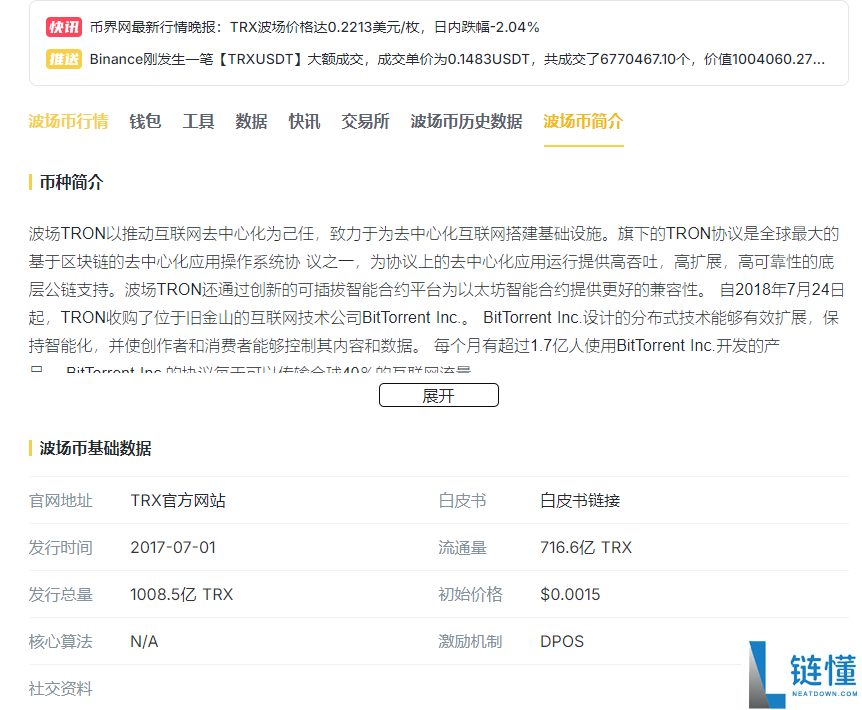Screen dimensions: 862x710
Task: Click the issue date value 2017-07-01
Action: tap(173, 547)
